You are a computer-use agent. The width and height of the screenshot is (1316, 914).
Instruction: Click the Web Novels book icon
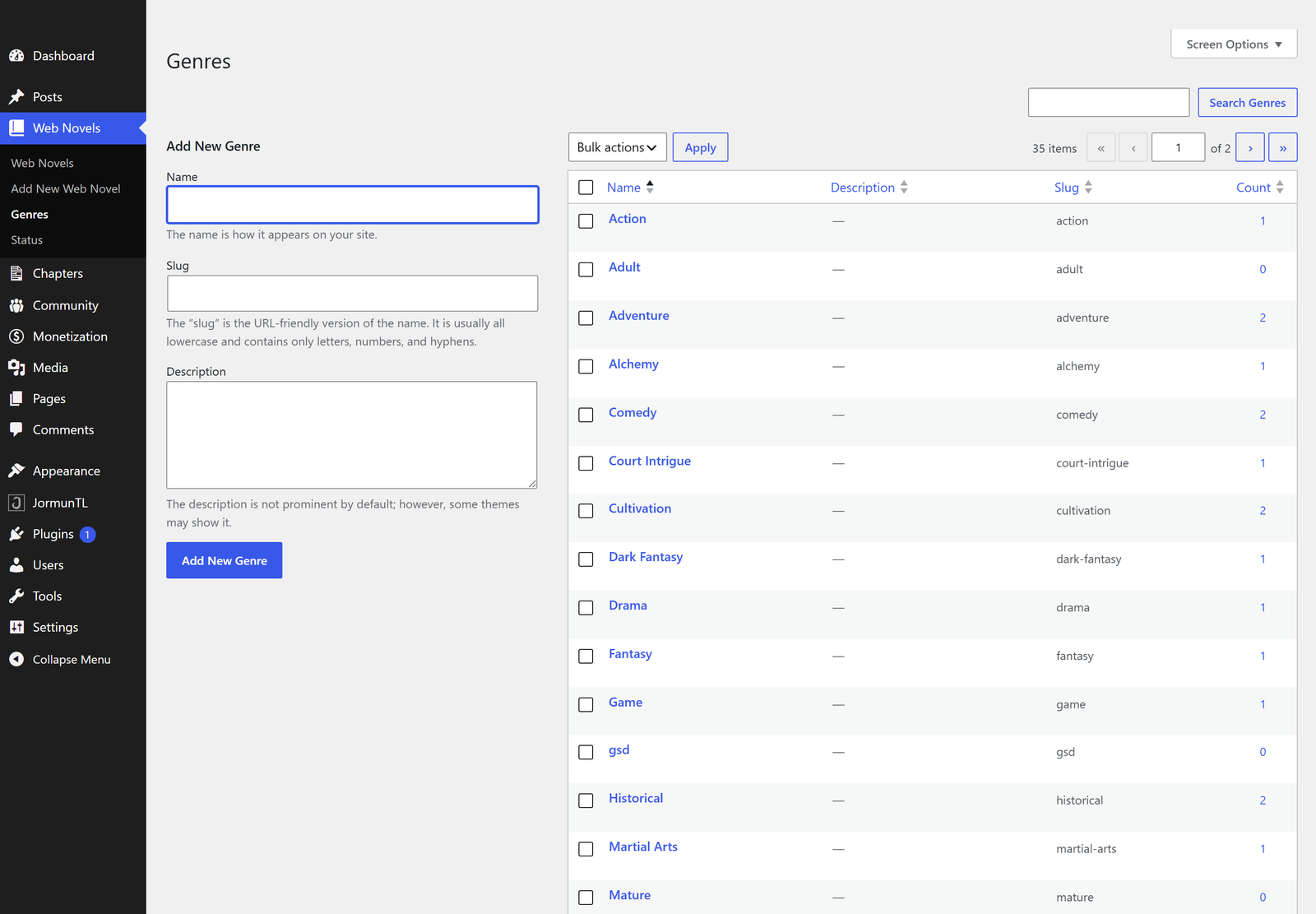[x=16, y=128]
